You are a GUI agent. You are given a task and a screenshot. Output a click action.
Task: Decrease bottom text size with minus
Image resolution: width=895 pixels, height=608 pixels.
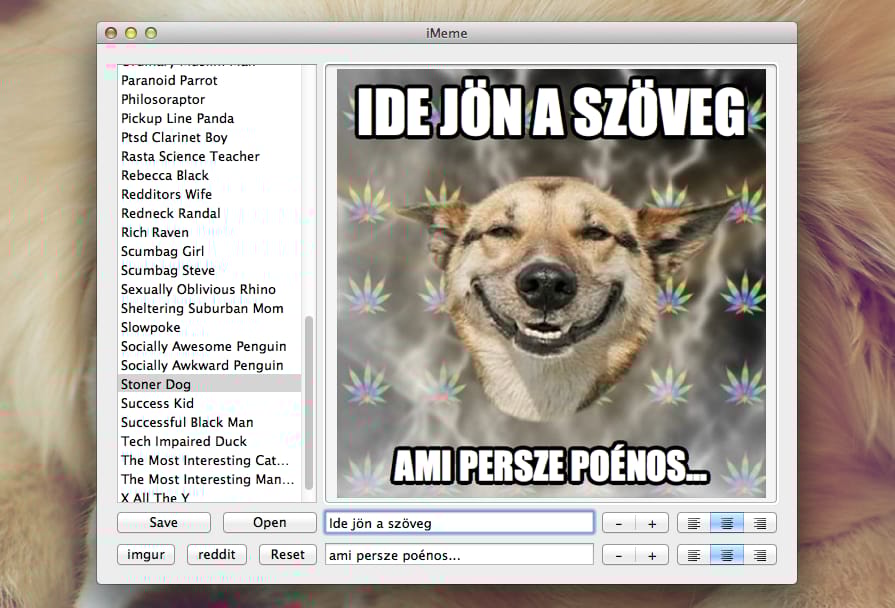(619, 555)
